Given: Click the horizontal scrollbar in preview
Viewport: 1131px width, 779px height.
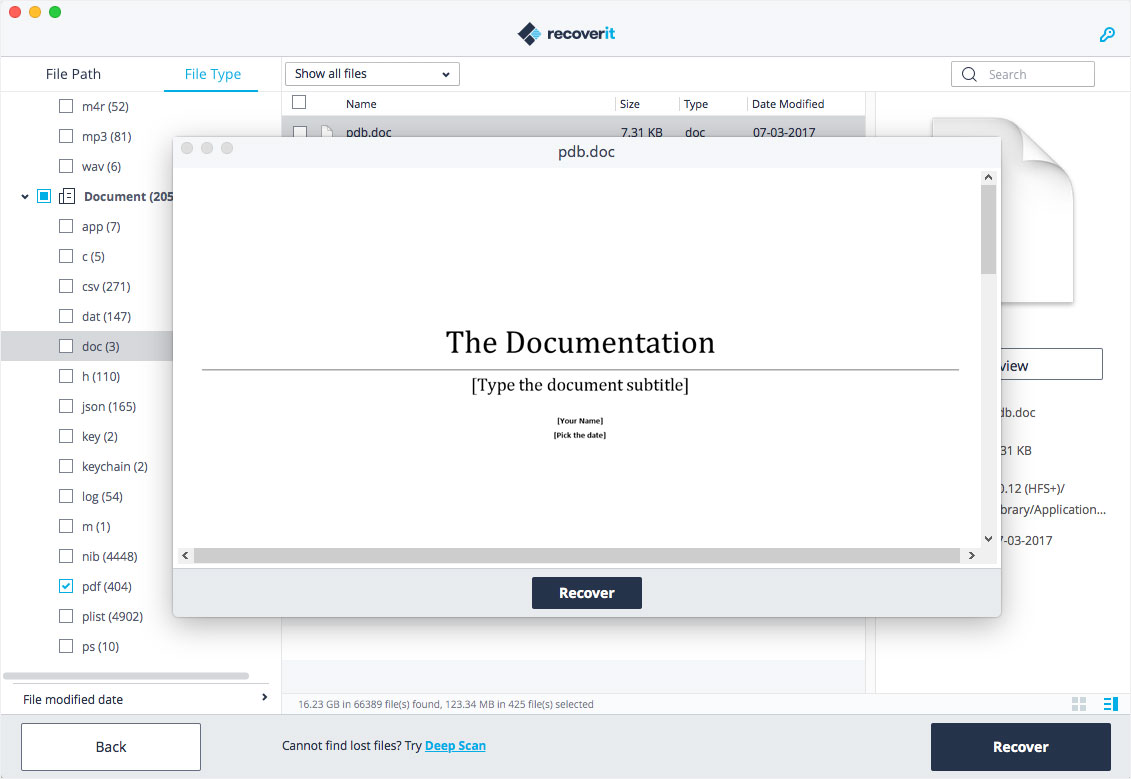Looking at the screenshot, I should coord(576,555).
